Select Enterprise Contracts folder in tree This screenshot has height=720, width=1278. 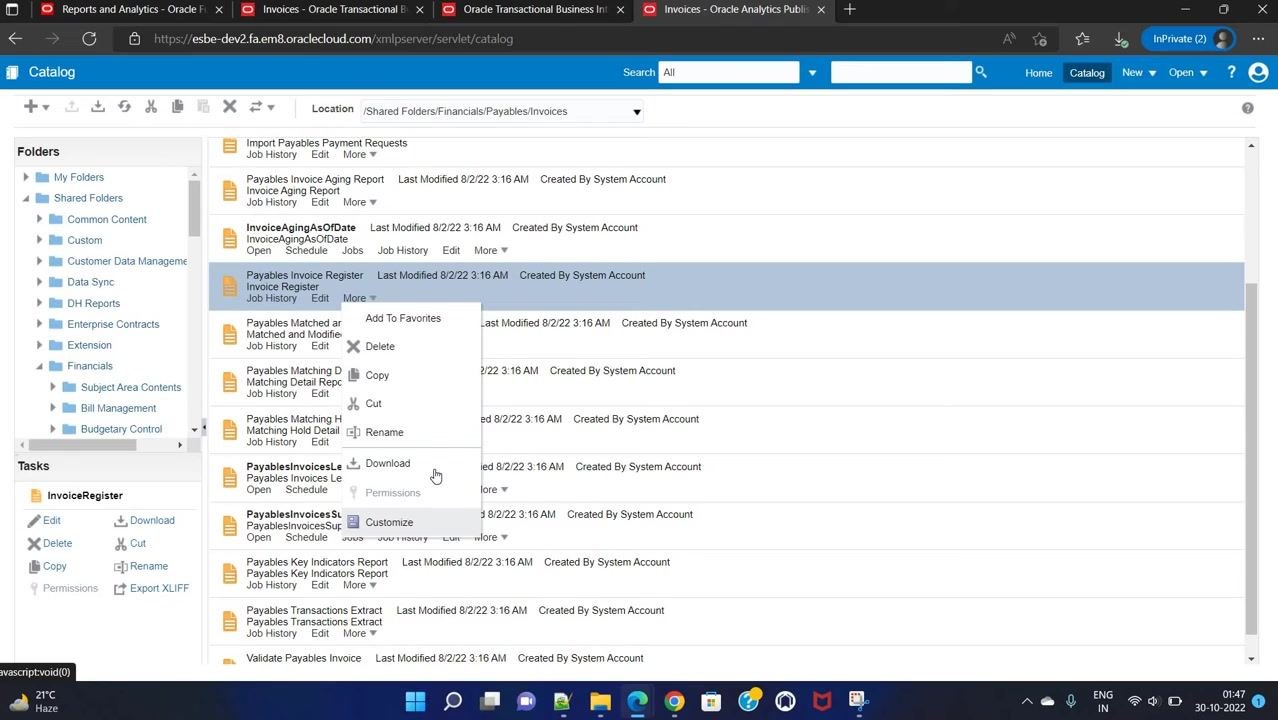[113, 324]
